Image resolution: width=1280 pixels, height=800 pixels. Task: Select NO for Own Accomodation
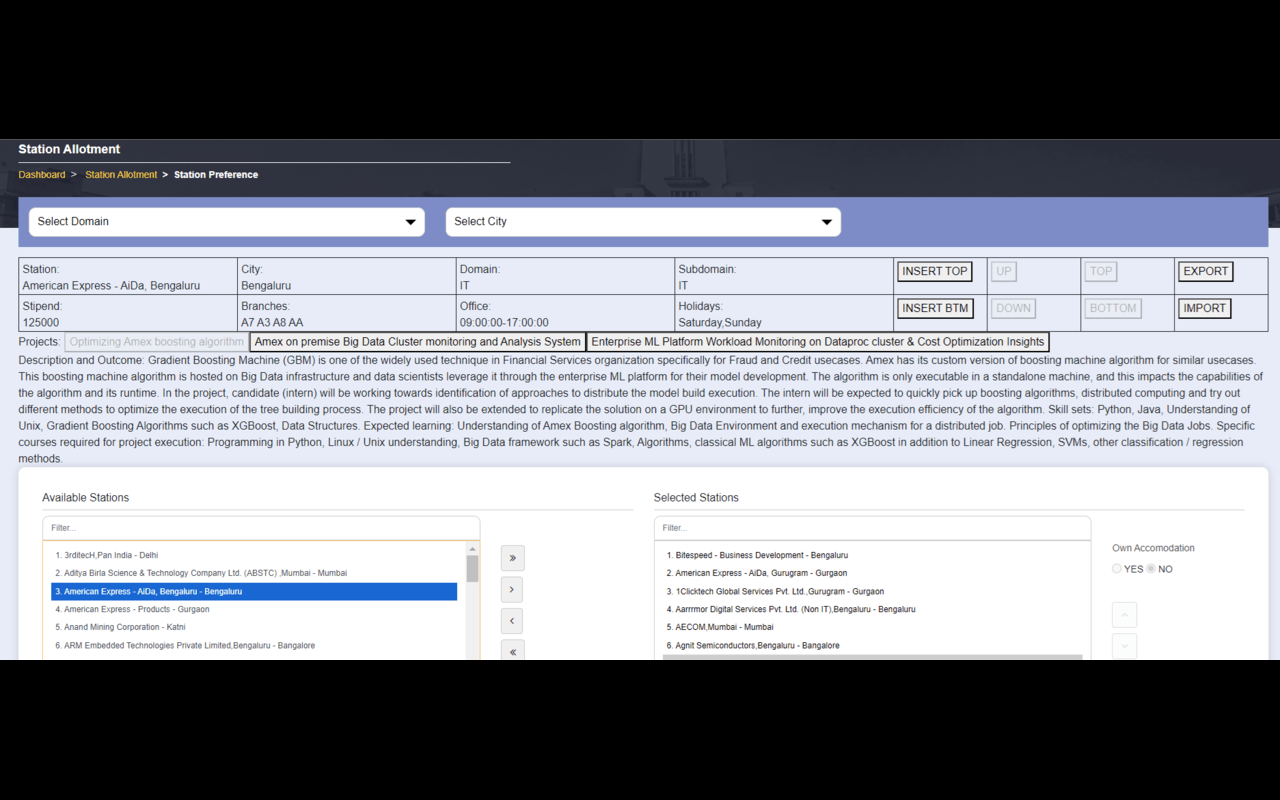click(x=1151, y=569)
